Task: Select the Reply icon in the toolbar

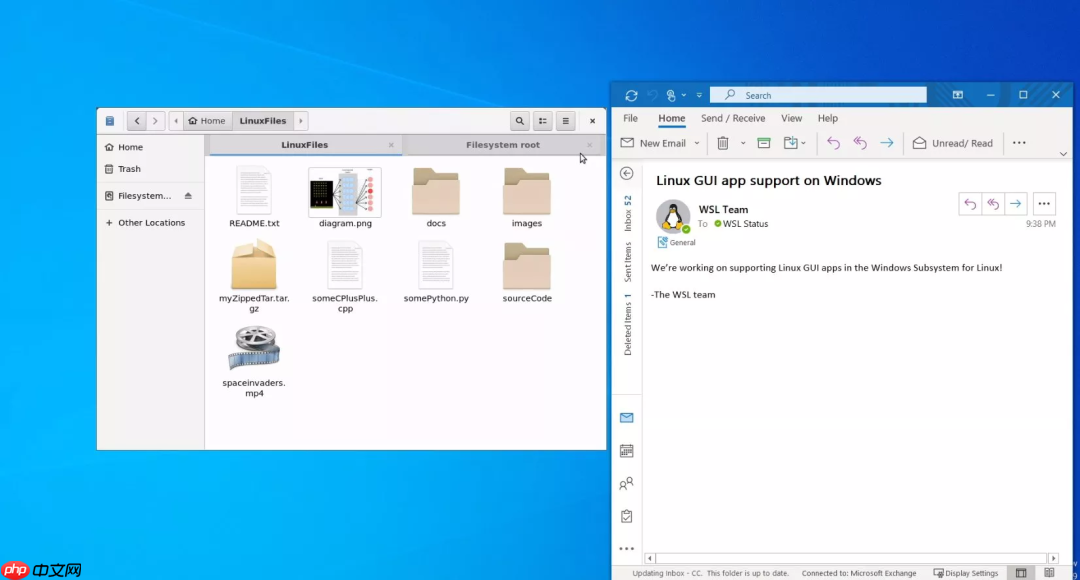Action: click(834, 143)
